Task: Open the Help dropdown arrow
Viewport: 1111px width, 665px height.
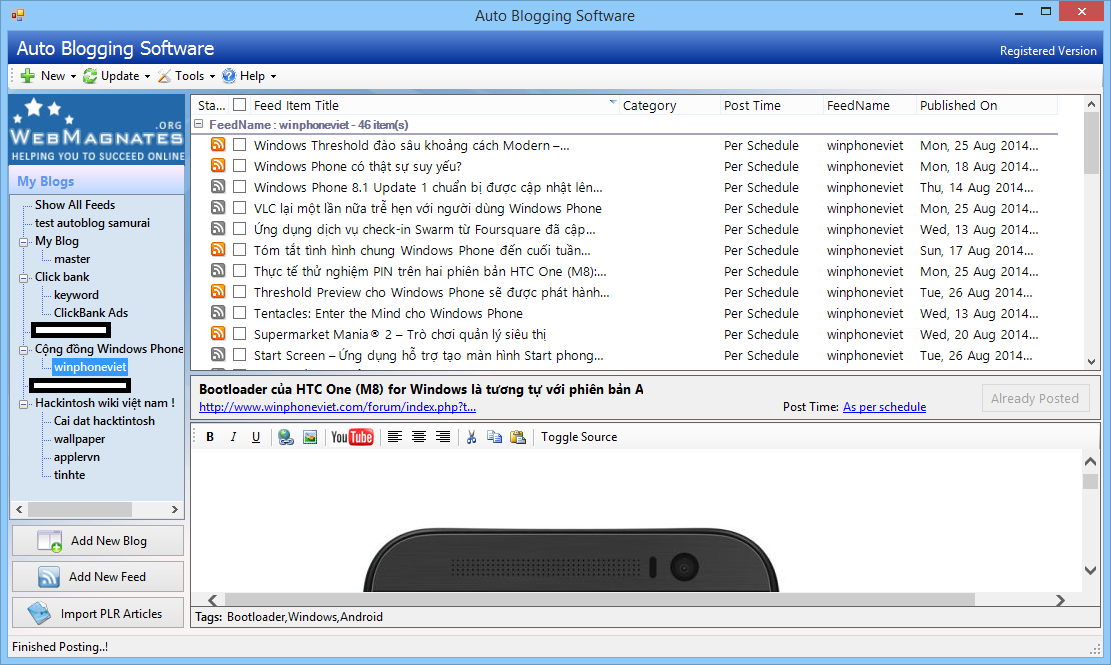Action: [273, 76]
